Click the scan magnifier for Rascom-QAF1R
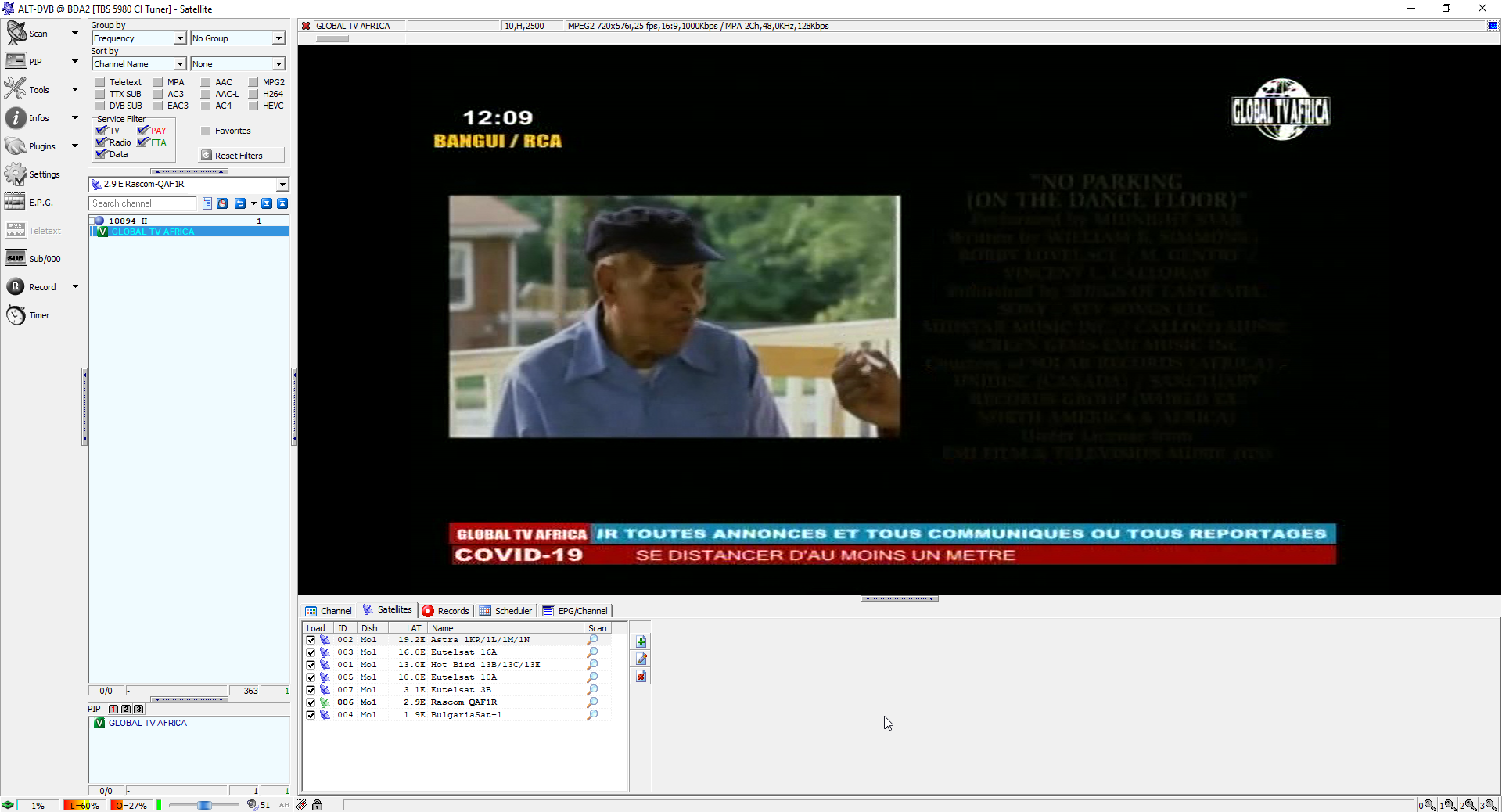 tap(592, 702)
